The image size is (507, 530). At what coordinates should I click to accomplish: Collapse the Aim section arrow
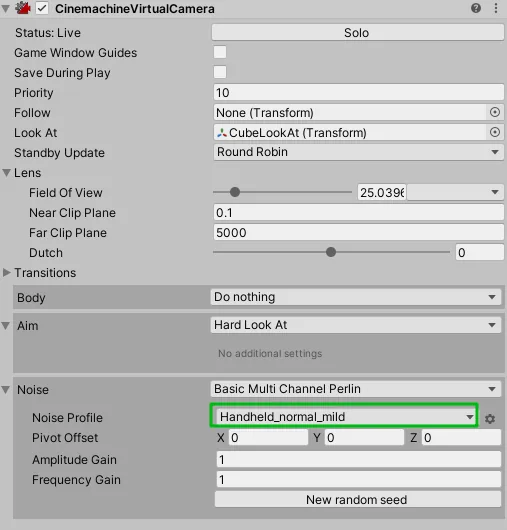point(5,326)
